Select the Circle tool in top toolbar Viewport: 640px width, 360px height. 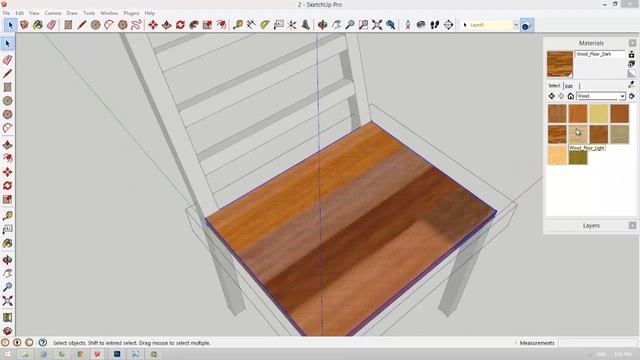96,25
